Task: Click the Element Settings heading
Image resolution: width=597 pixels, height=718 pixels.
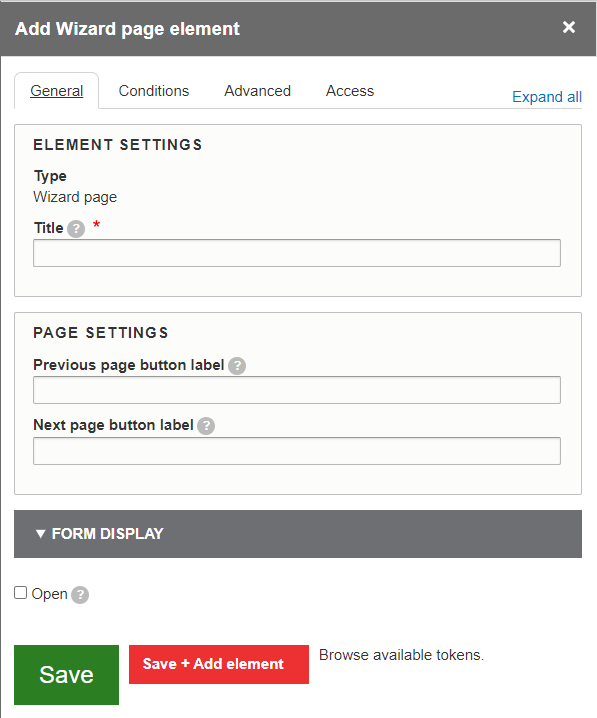Action: click(x=118, y=145)
